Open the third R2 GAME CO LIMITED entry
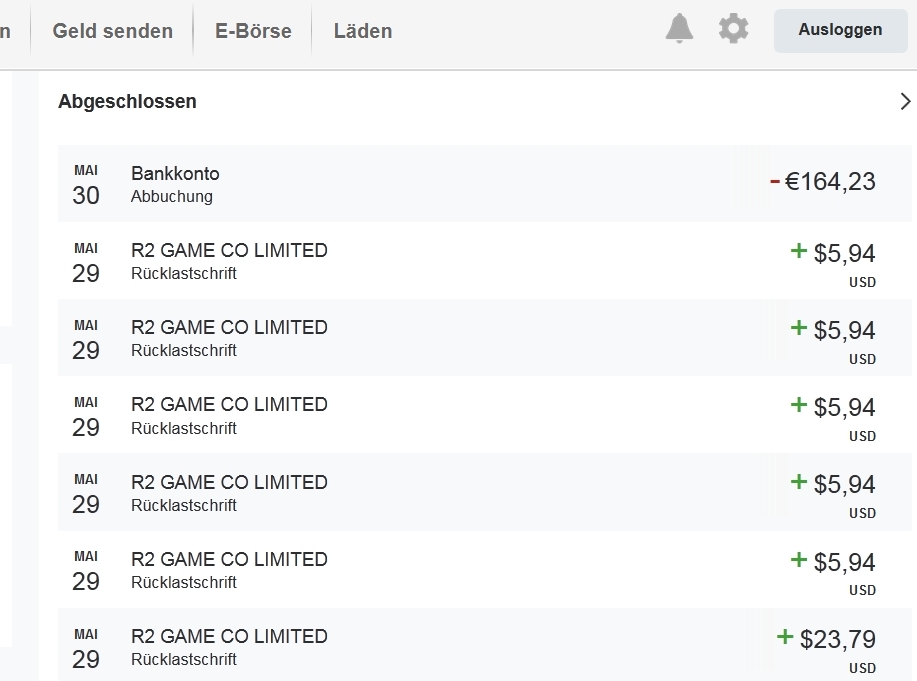Screen dimensions: 917x681 pyautogui.click(x=229, y=405)
